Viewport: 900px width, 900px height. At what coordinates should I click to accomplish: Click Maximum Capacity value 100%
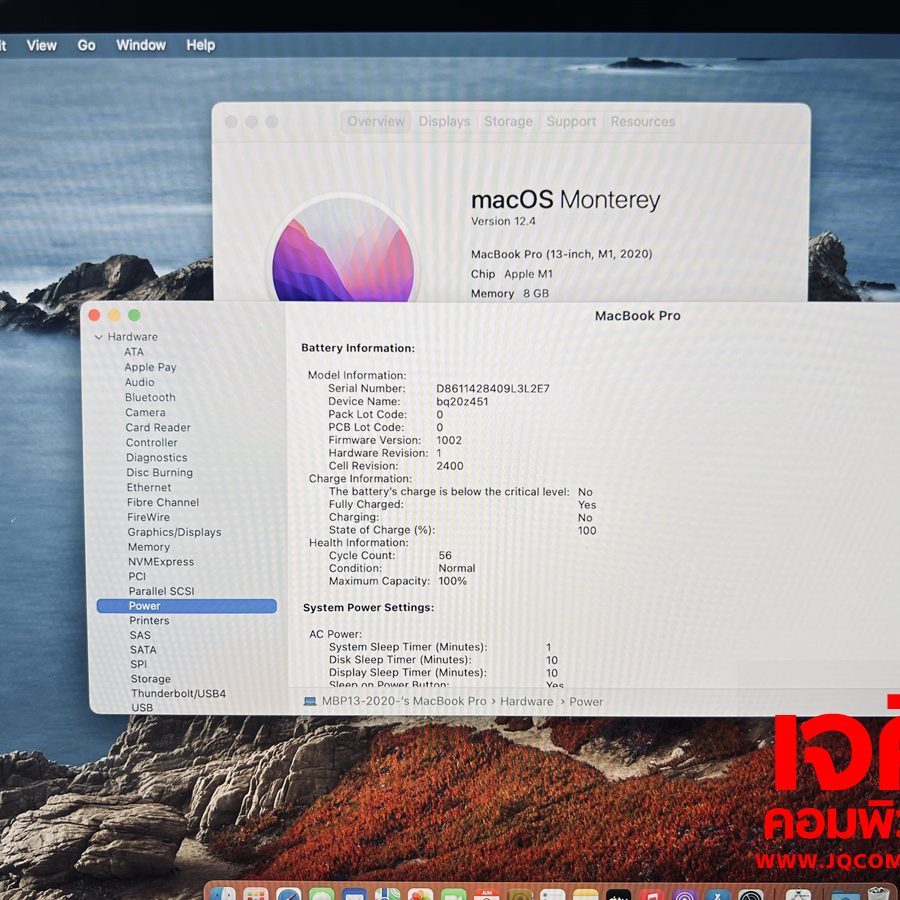[452, 581]
